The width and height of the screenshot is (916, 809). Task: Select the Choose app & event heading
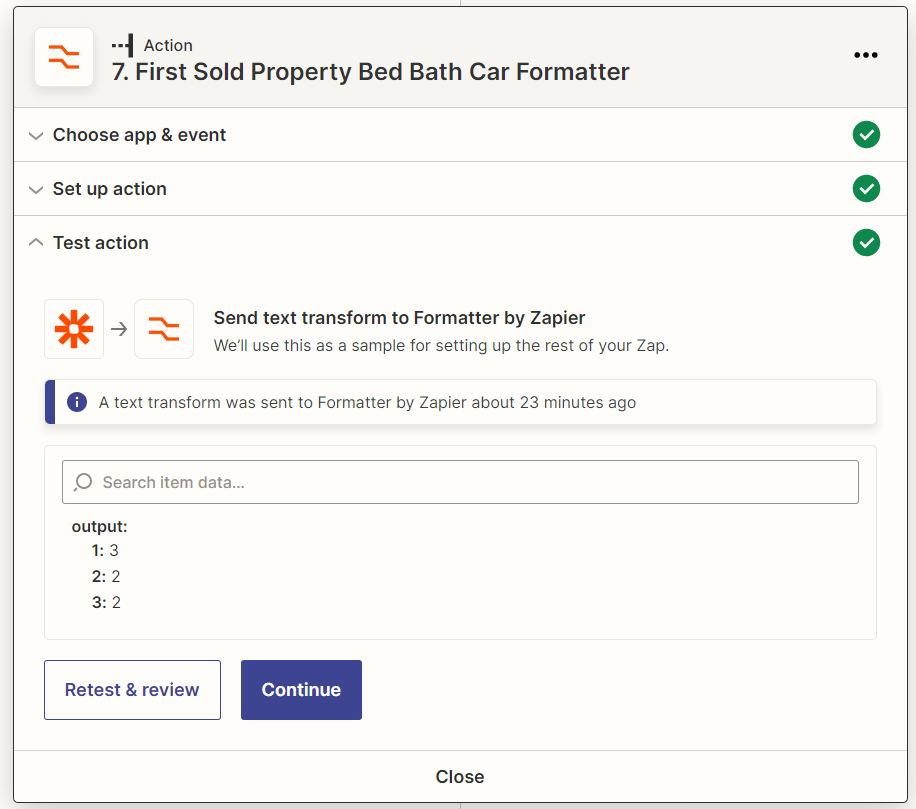[x=139, y=135]
